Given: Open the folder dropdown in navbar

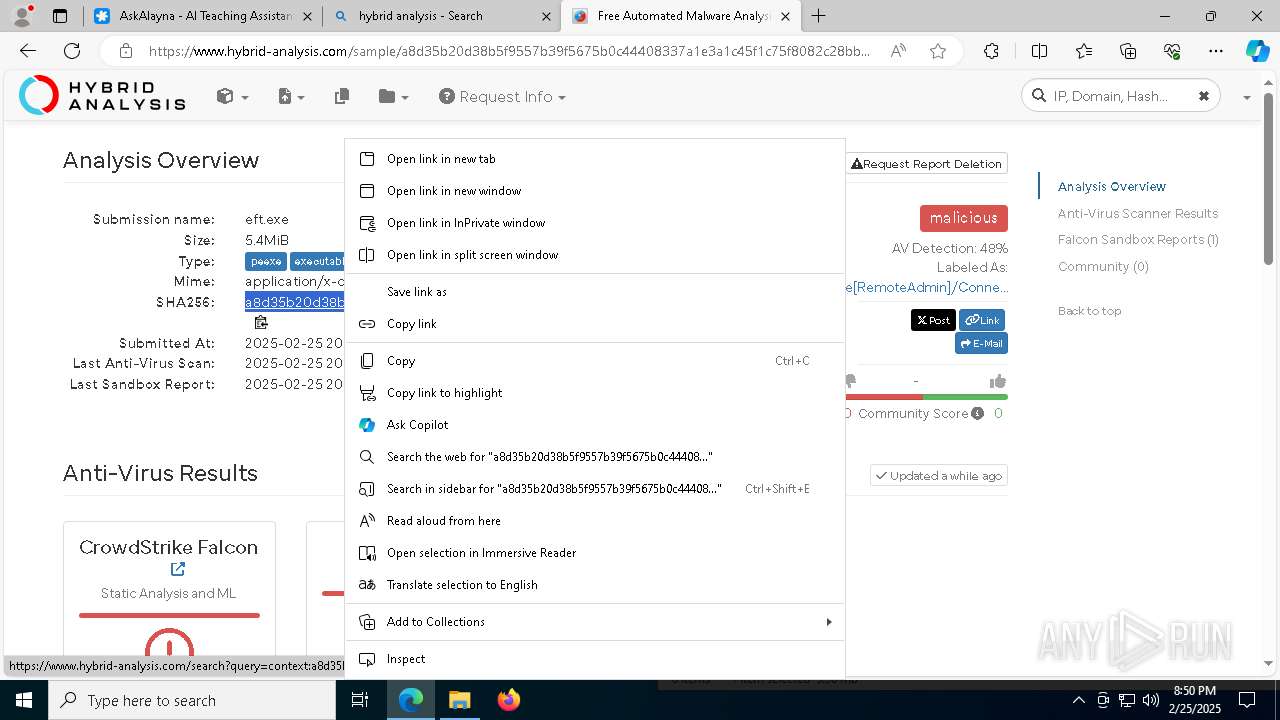Looking at the screenshot, I should coord(394,97).
